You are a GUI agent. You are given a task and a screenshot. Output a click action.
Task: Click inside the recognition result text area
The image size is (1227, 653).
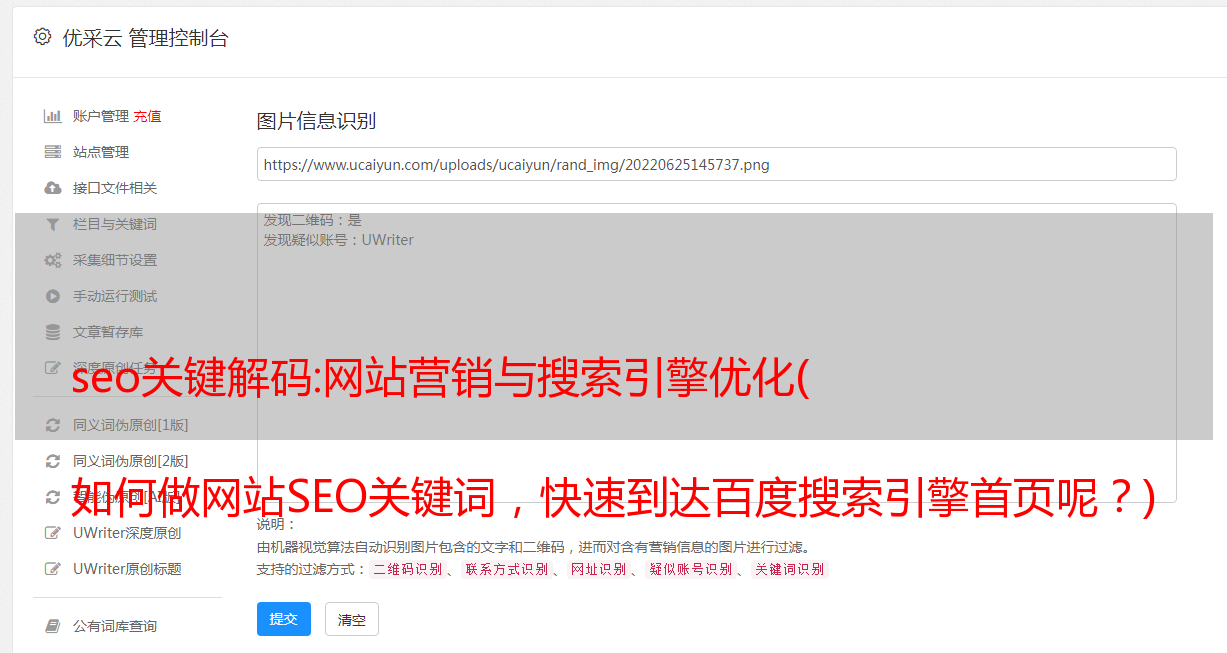pyautogui.click(x=716, y=353)
